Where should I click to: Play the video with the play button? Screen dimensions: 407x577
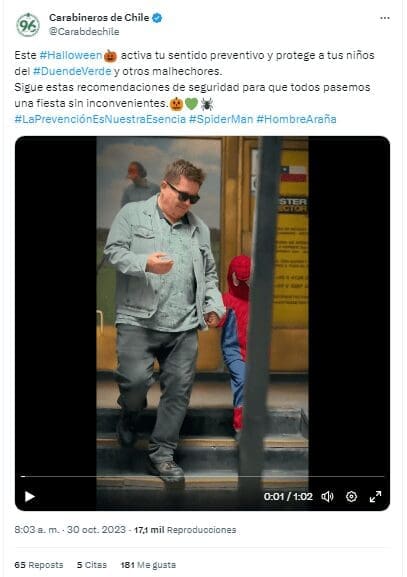[x=29, y=496]
